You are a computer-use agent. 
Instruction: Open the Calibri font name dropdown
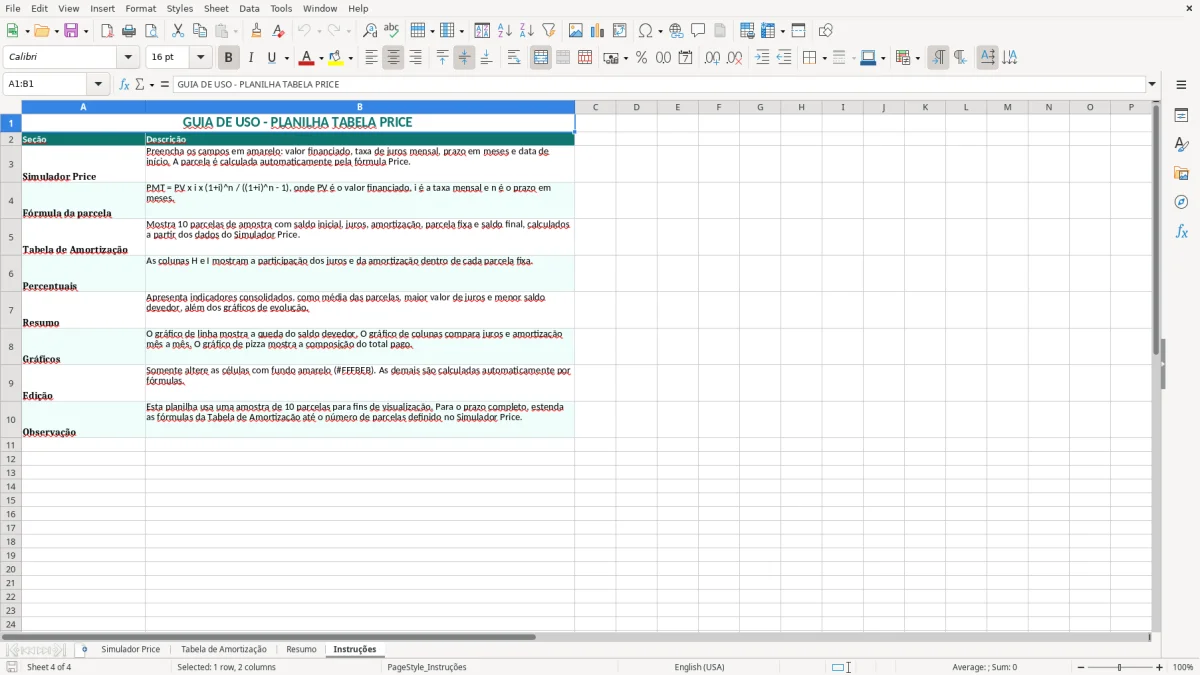tap(128, 58)
